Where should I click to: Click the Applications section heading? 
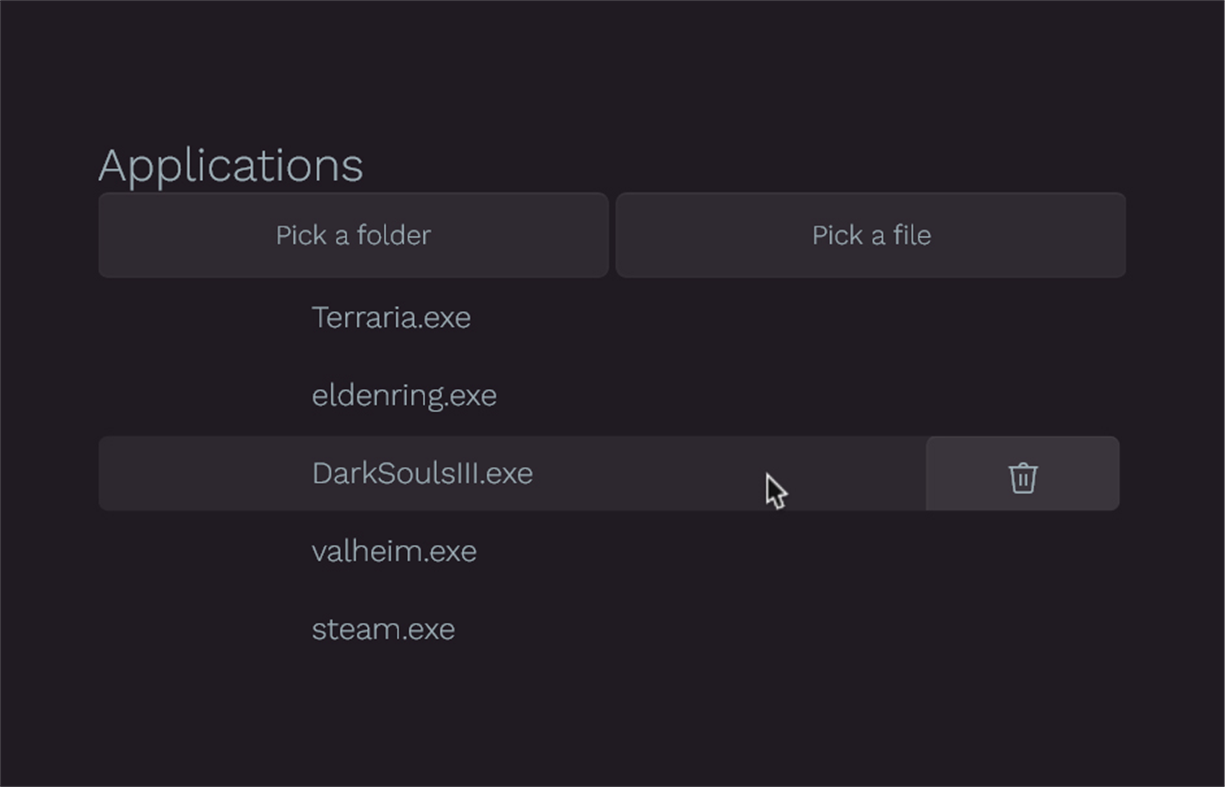230,166
